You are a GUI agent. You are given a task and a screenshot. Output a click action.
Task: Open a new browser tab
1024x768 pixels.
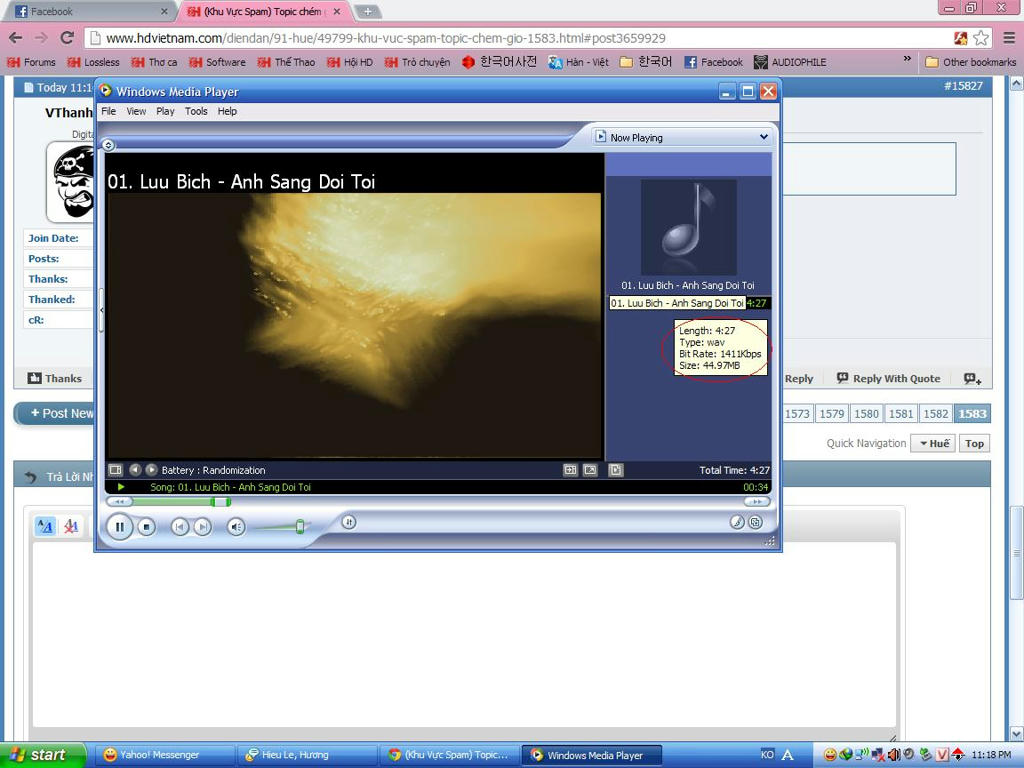pos(368,11)
